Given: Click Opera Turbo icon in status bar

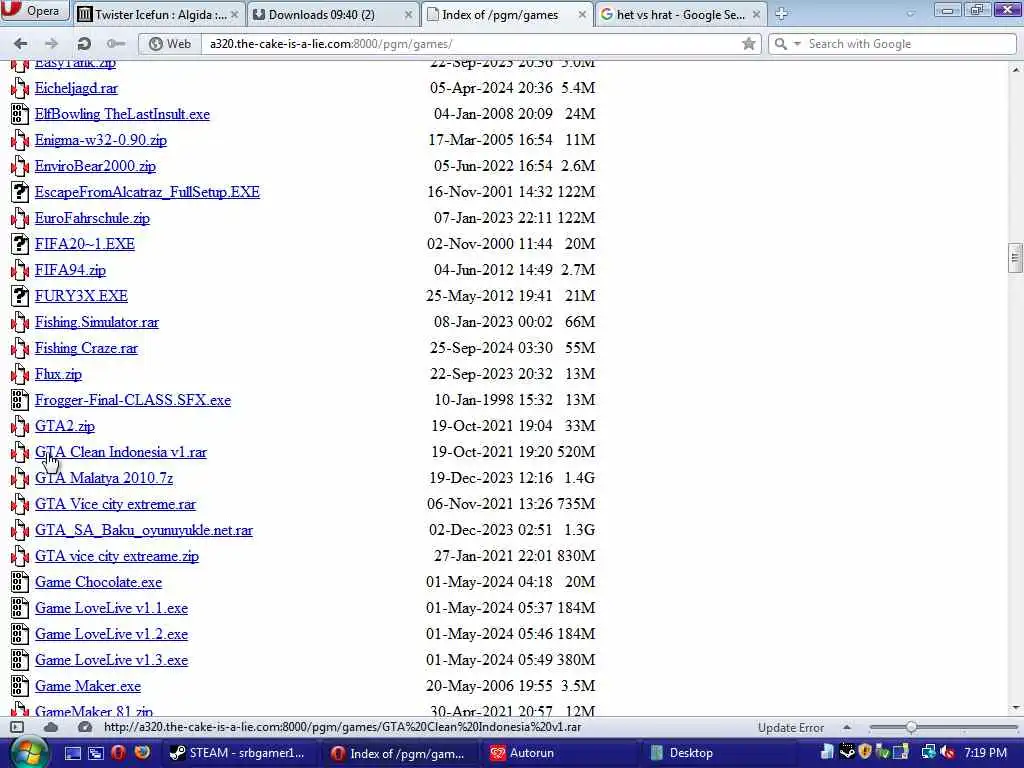Looking at the screenshot, I should point(84,727).
